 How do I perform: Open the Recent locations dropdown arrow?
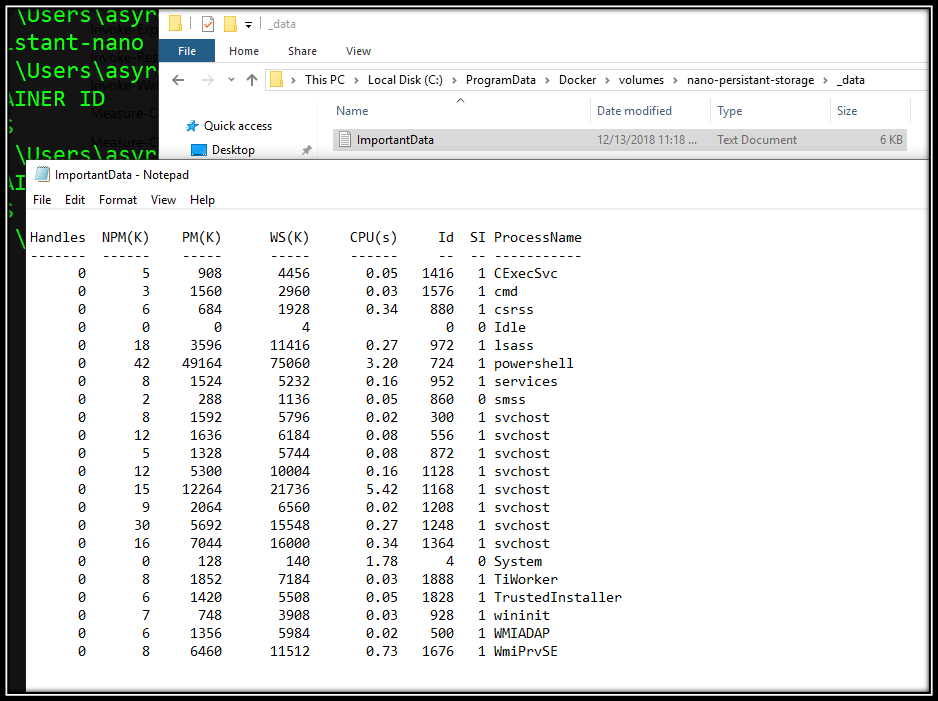[231, 80]
